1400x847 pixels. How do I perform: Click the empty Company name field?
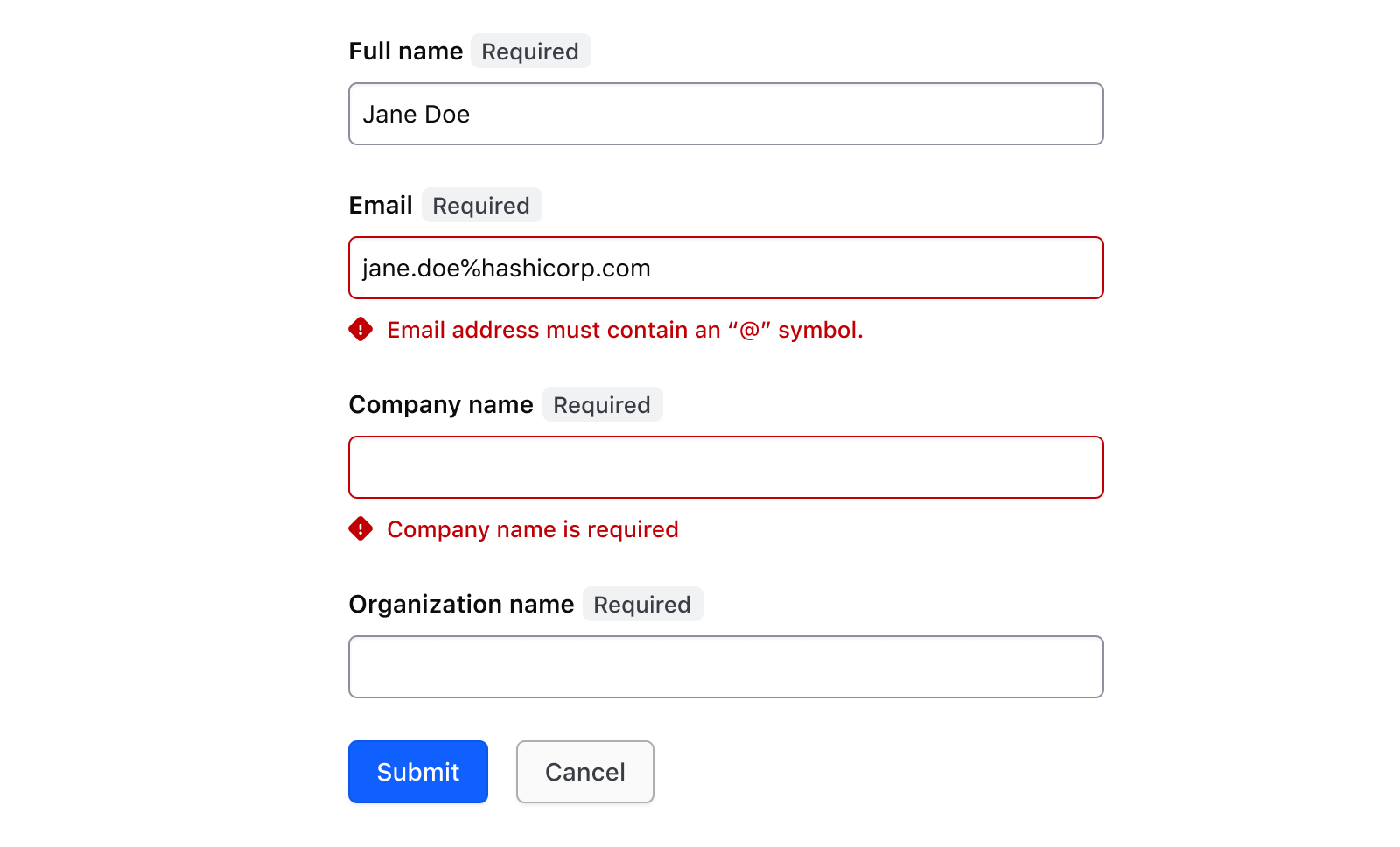tap(726, 467)
